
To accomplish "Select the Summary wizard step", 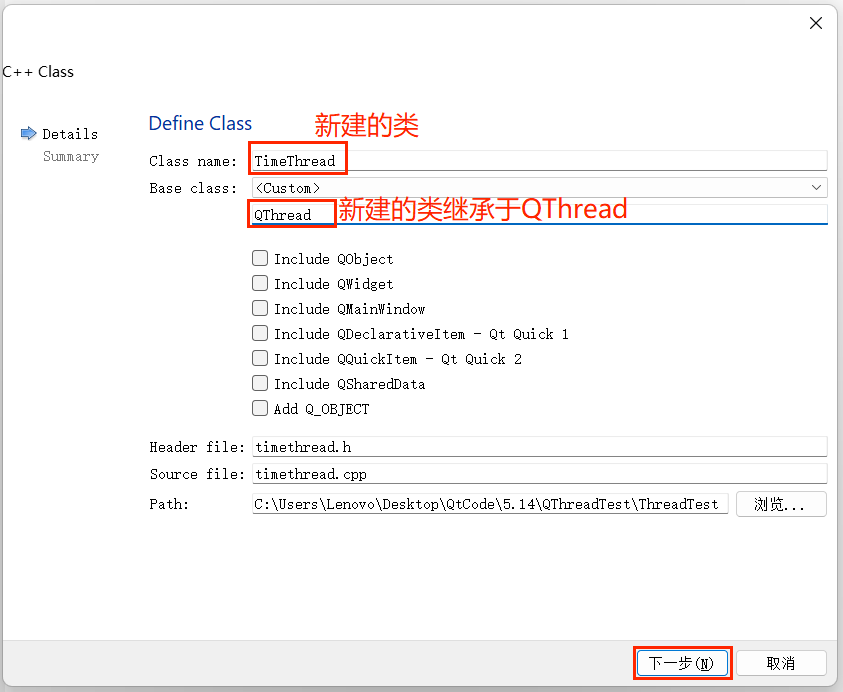I will tap(71, 156).
